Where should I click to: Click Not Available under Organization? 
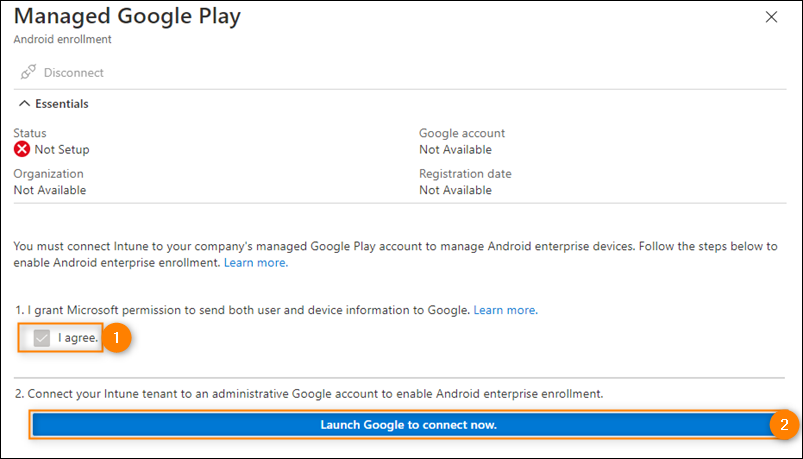(x=50, y=190)
